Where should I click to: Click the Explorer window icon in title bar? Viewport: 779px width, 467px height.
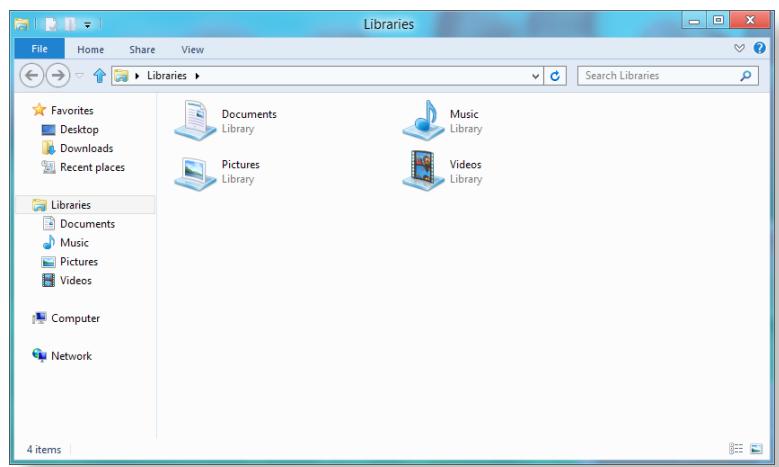21,23
